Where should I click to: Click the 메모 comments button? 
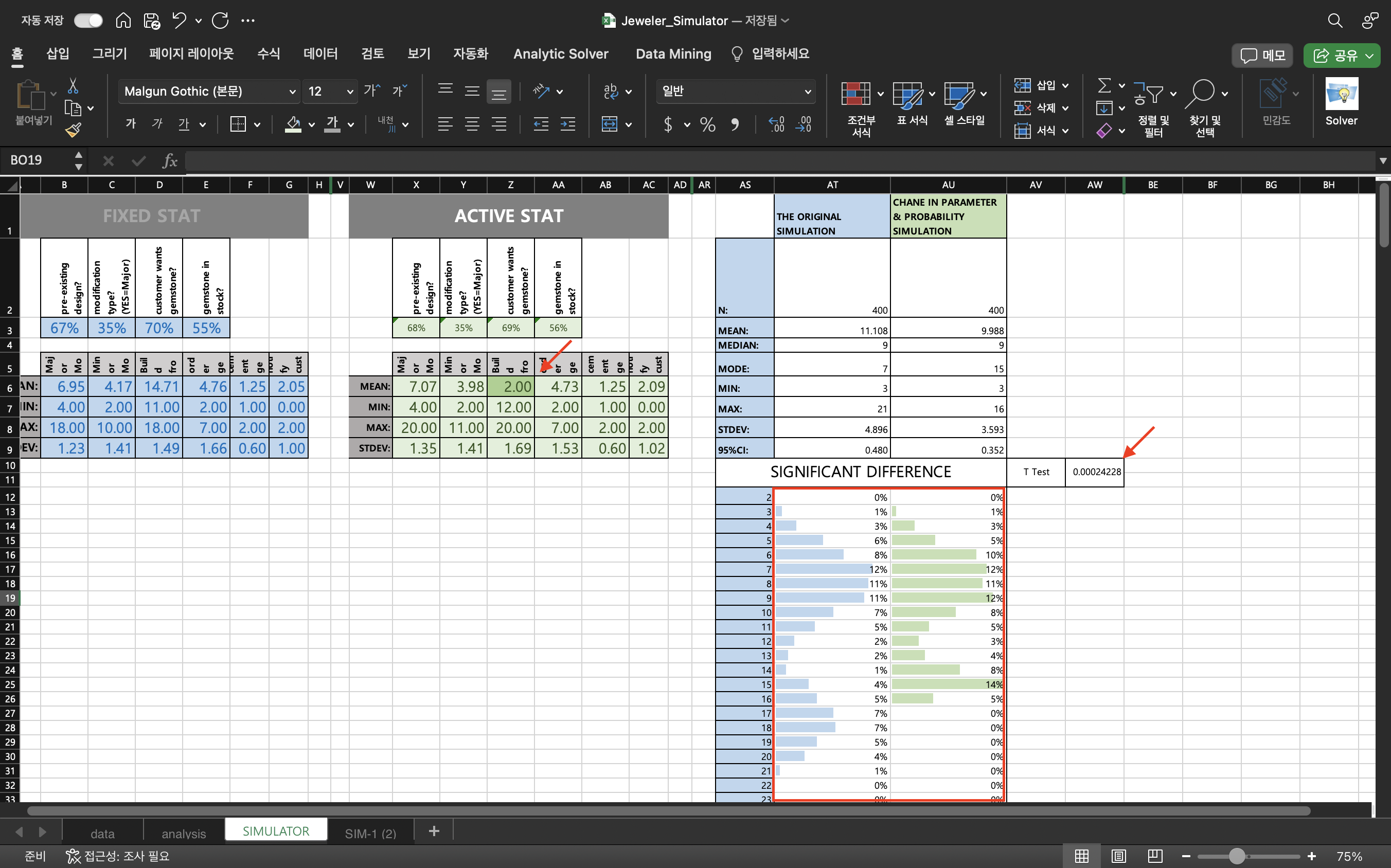click(x=1262, y=56)
